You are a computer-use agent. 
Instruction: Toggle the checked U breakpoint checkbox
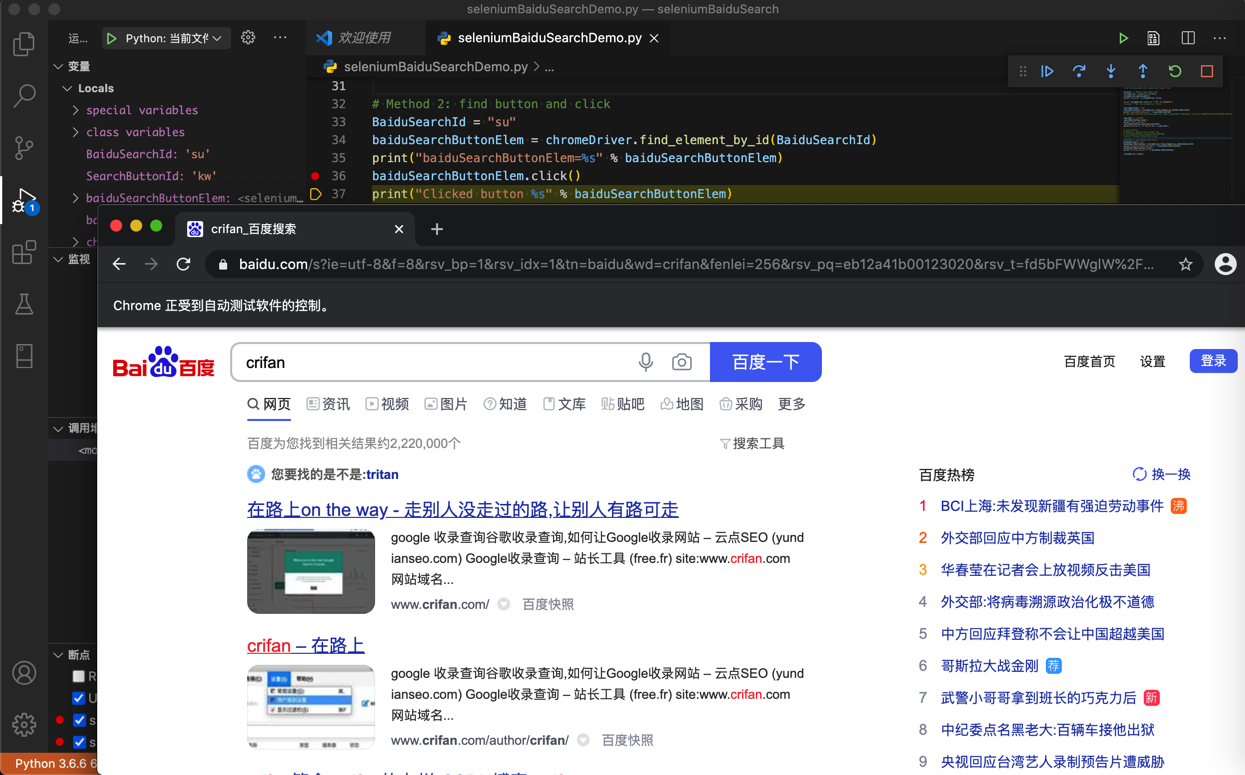tap(79, 697)
